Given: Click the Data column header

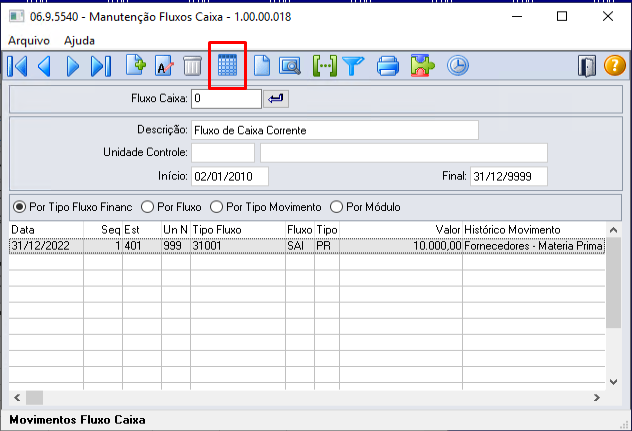Looking at the screenshot, I should 46,230.
